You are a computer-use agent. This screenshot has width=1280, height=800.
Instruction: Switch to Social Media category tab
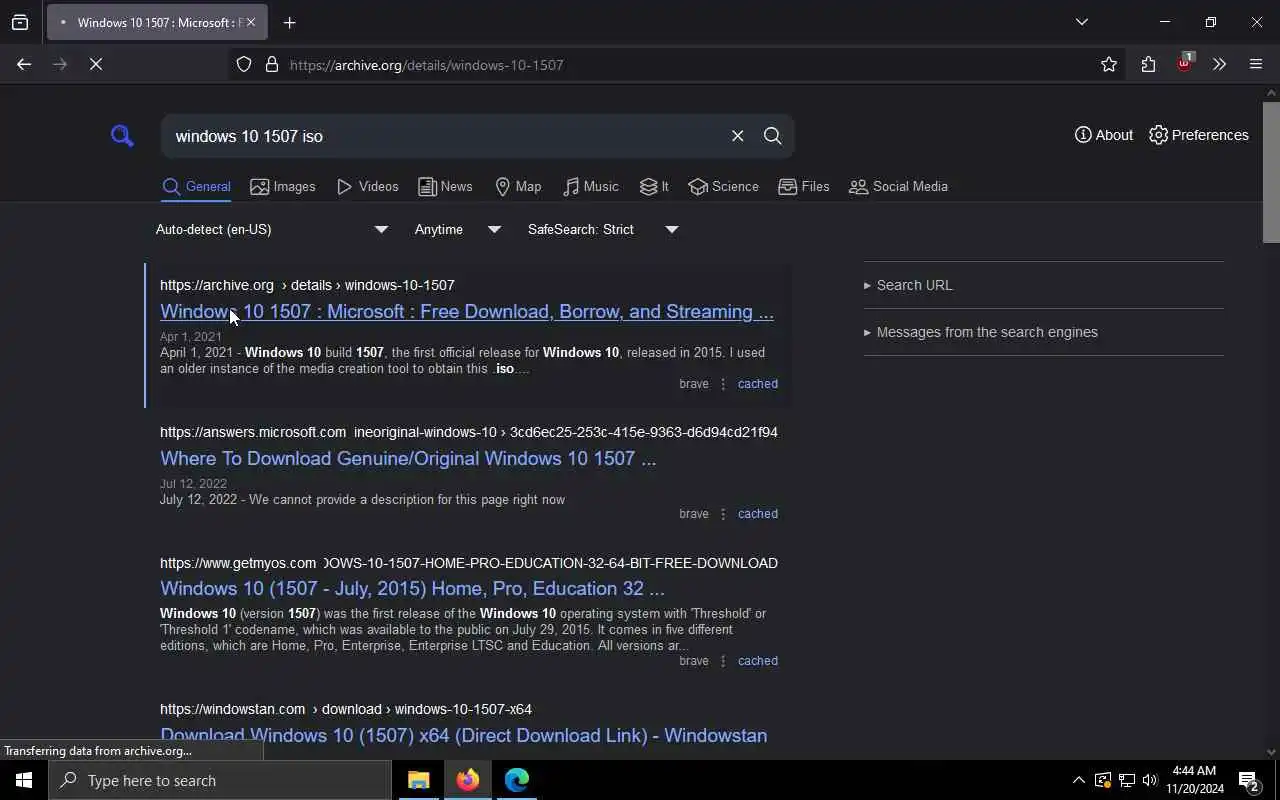[x=898, y=187]
